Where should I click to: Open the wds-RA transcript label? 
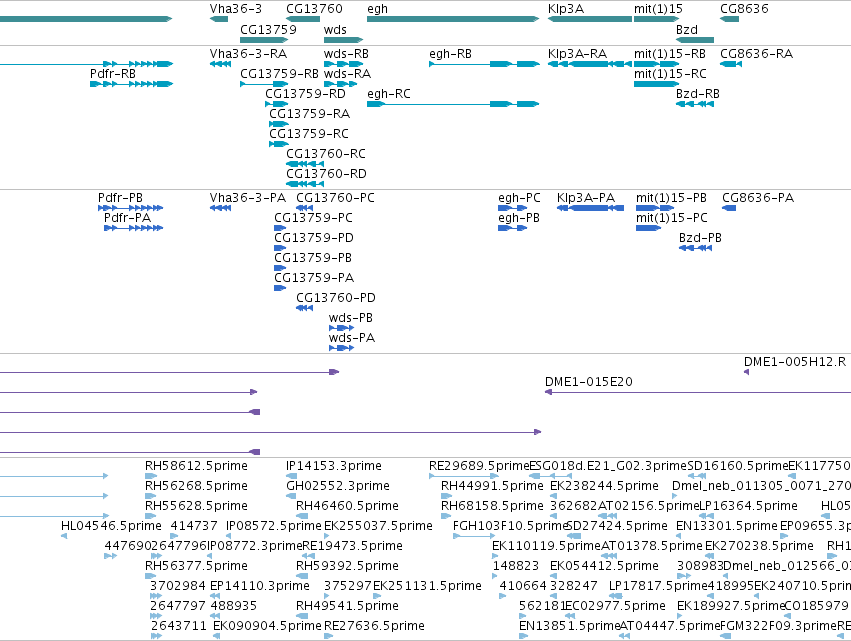(x=347, y=74)
